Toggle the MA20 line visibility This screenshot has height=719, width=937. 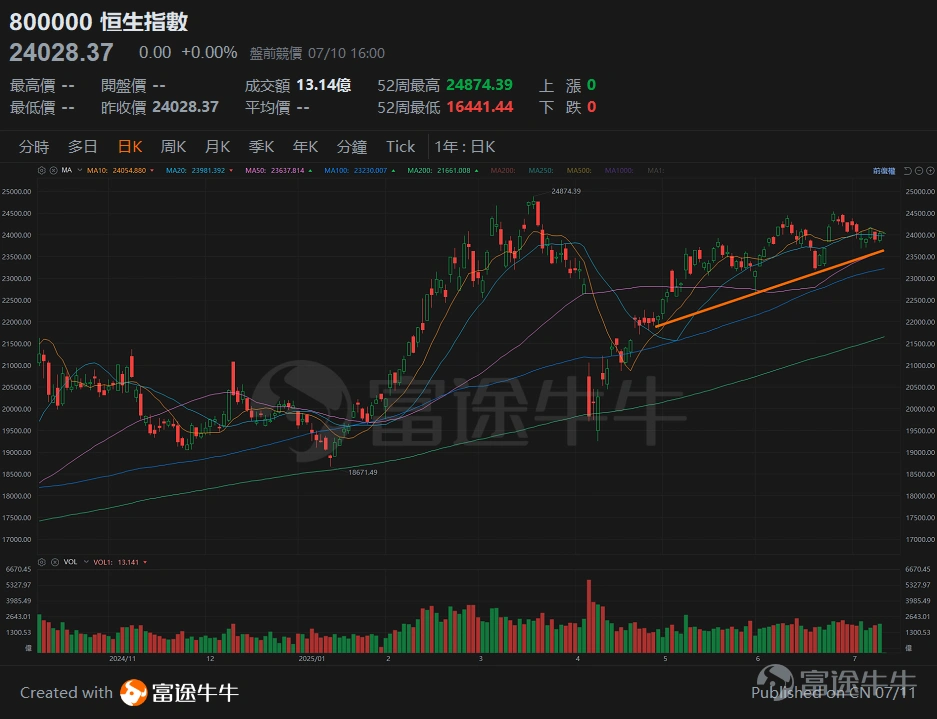tap(230, 170)
